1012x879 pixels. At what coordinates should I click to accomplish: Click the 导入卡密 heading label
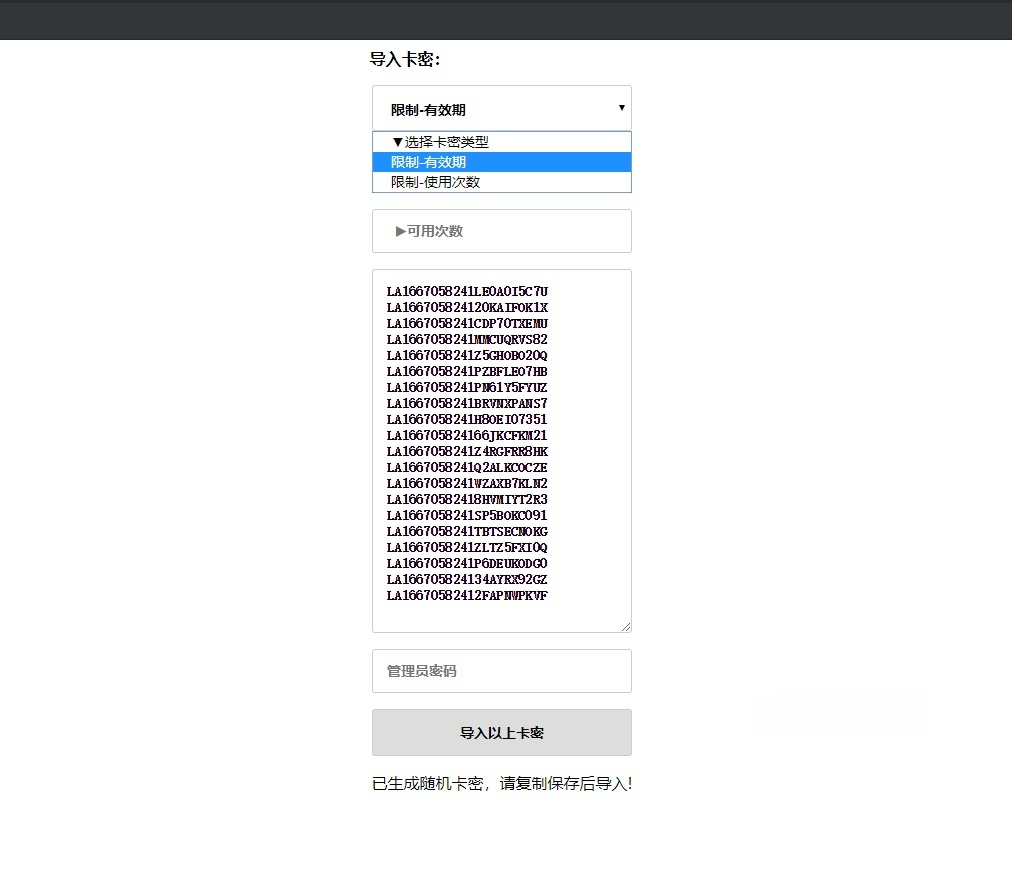coord(398,59)
